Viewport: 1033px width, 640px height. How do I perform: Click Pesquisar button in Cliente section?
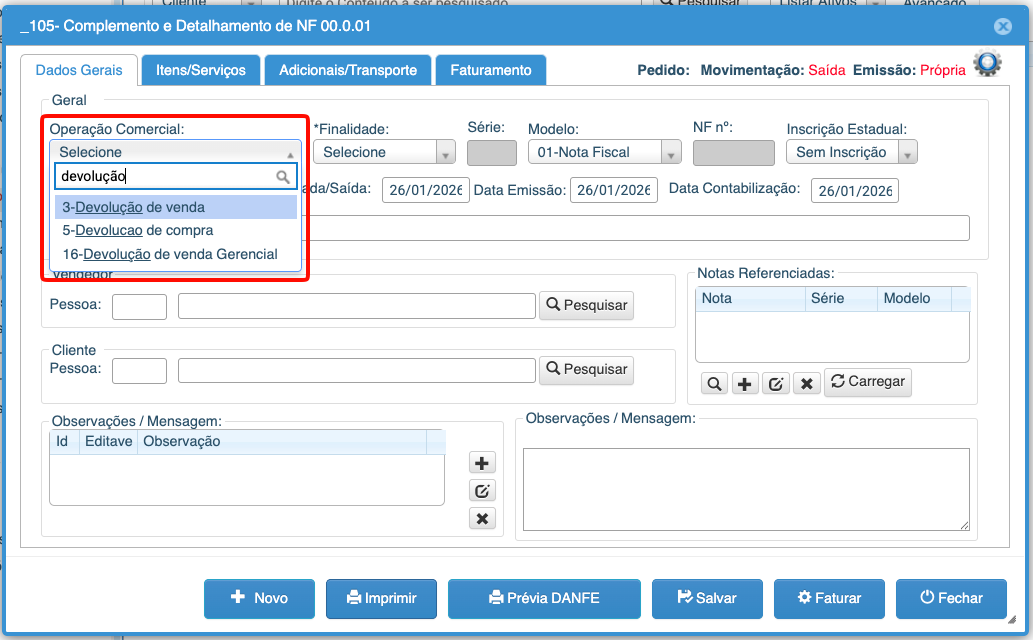pos(586,369)
